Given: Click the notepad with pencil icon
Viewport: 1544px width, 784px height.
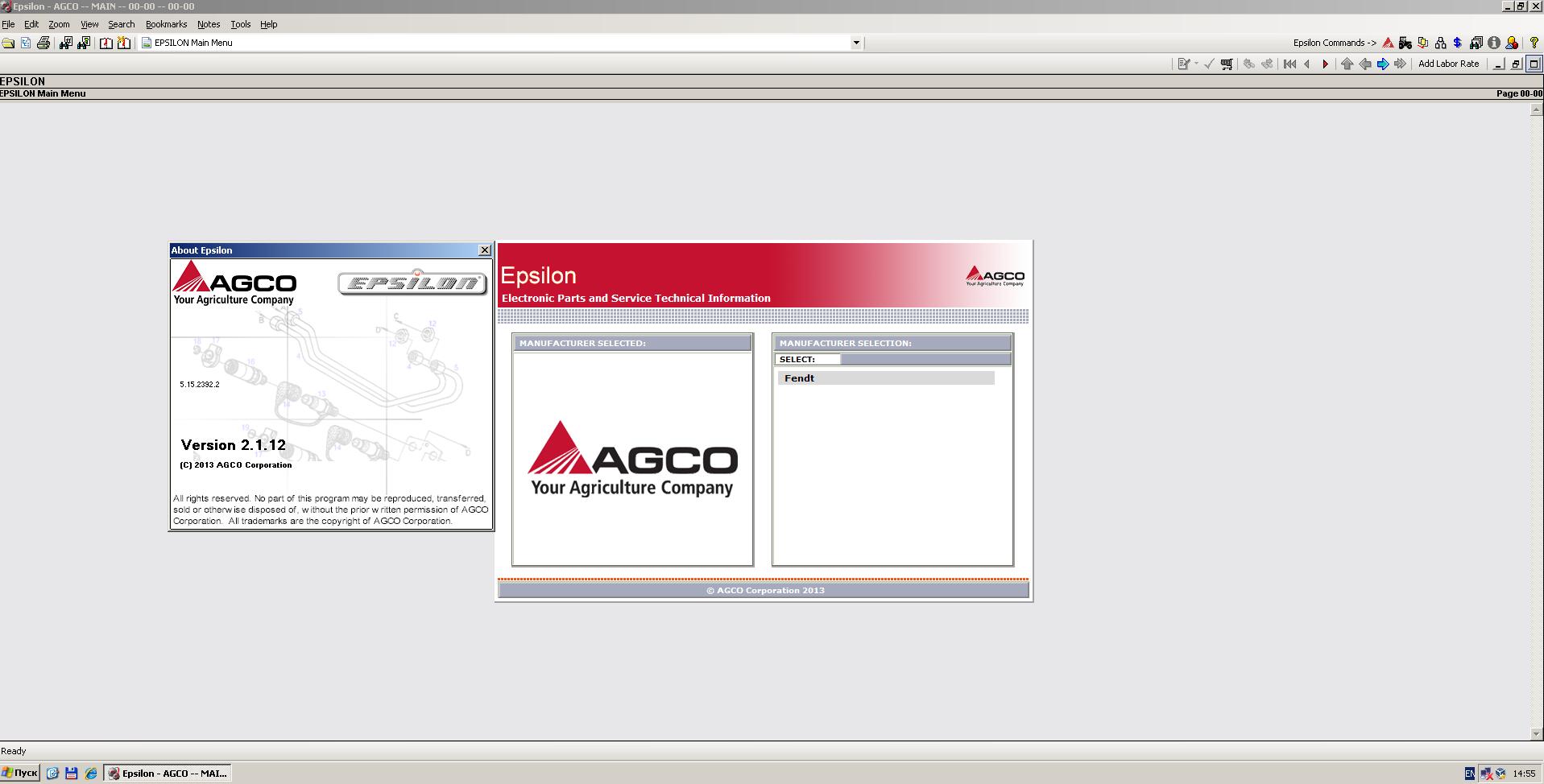Looking at the screenshot, I should [x=1183, y=64].
